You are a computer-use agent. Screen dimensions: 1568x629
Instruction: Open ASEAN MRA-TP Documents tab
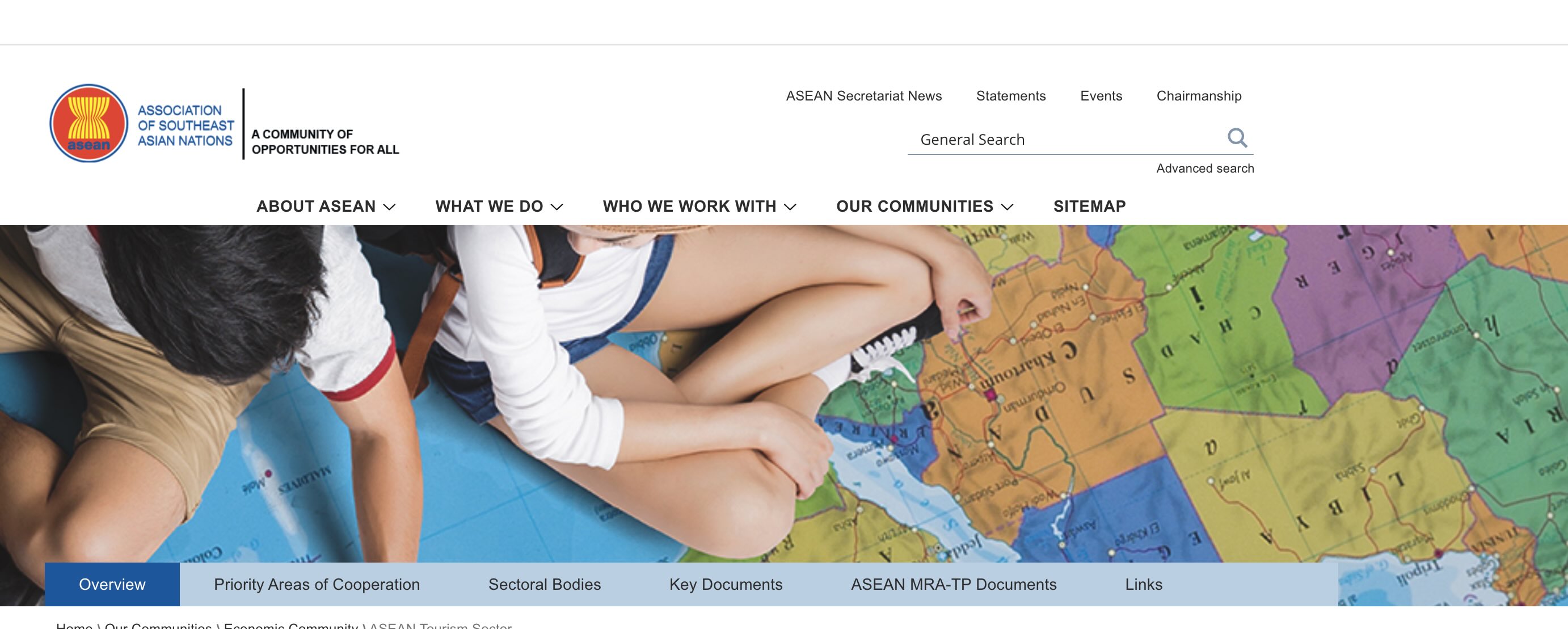point(954,585)
